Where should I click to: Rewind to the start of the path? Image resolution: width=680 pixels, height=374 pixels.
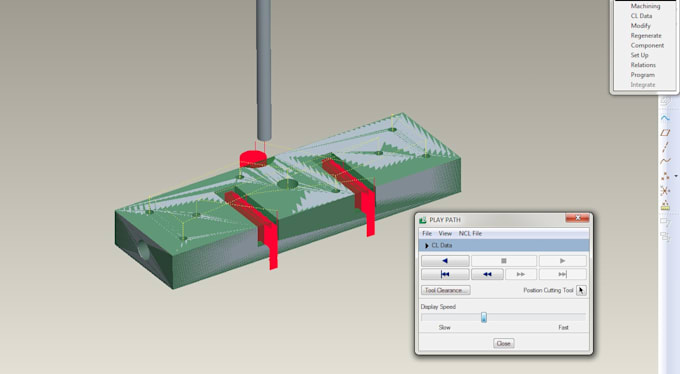[x=445, y=274]
